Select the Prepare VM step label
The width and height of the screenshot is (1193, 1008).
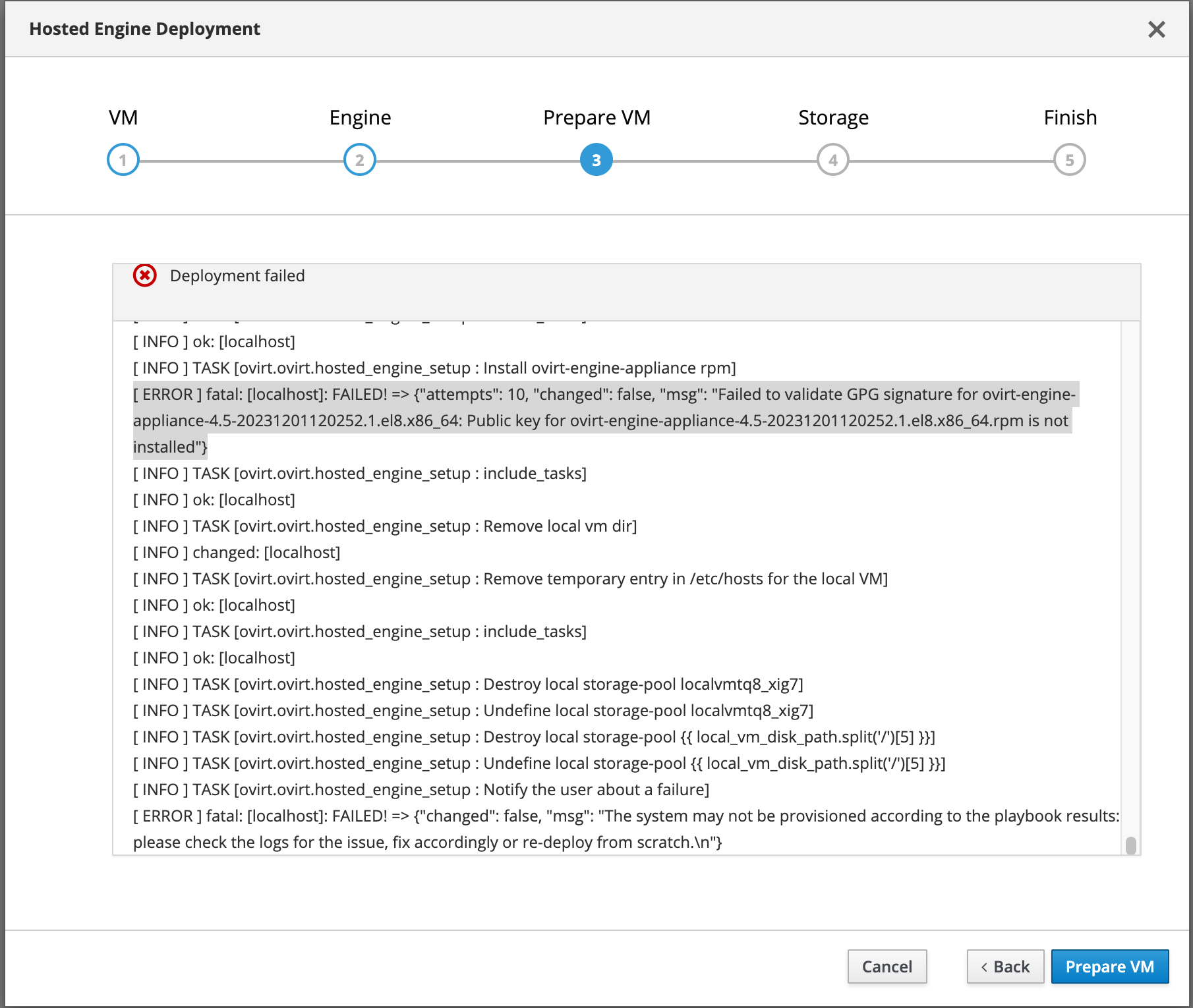[x=596, y=117]
